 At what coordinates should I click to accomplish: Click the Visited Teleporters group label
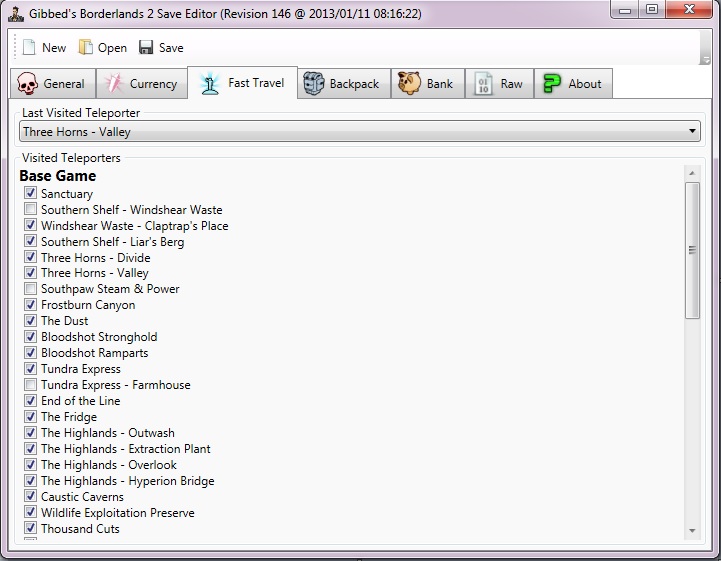71,158
